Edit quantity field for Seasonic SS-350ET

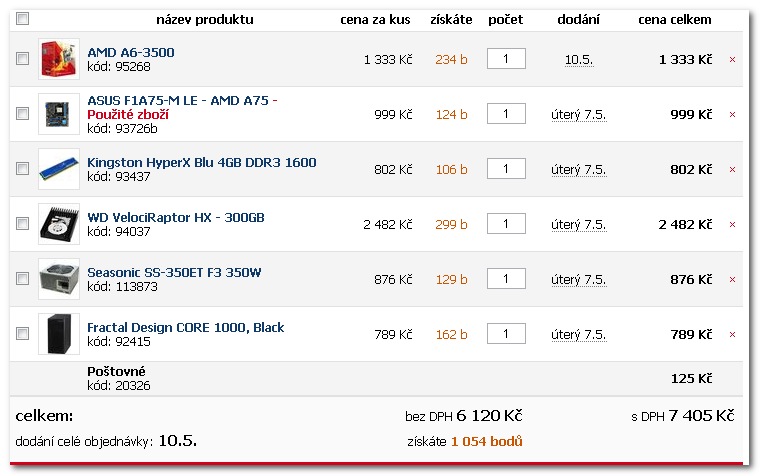coord(506,279)
